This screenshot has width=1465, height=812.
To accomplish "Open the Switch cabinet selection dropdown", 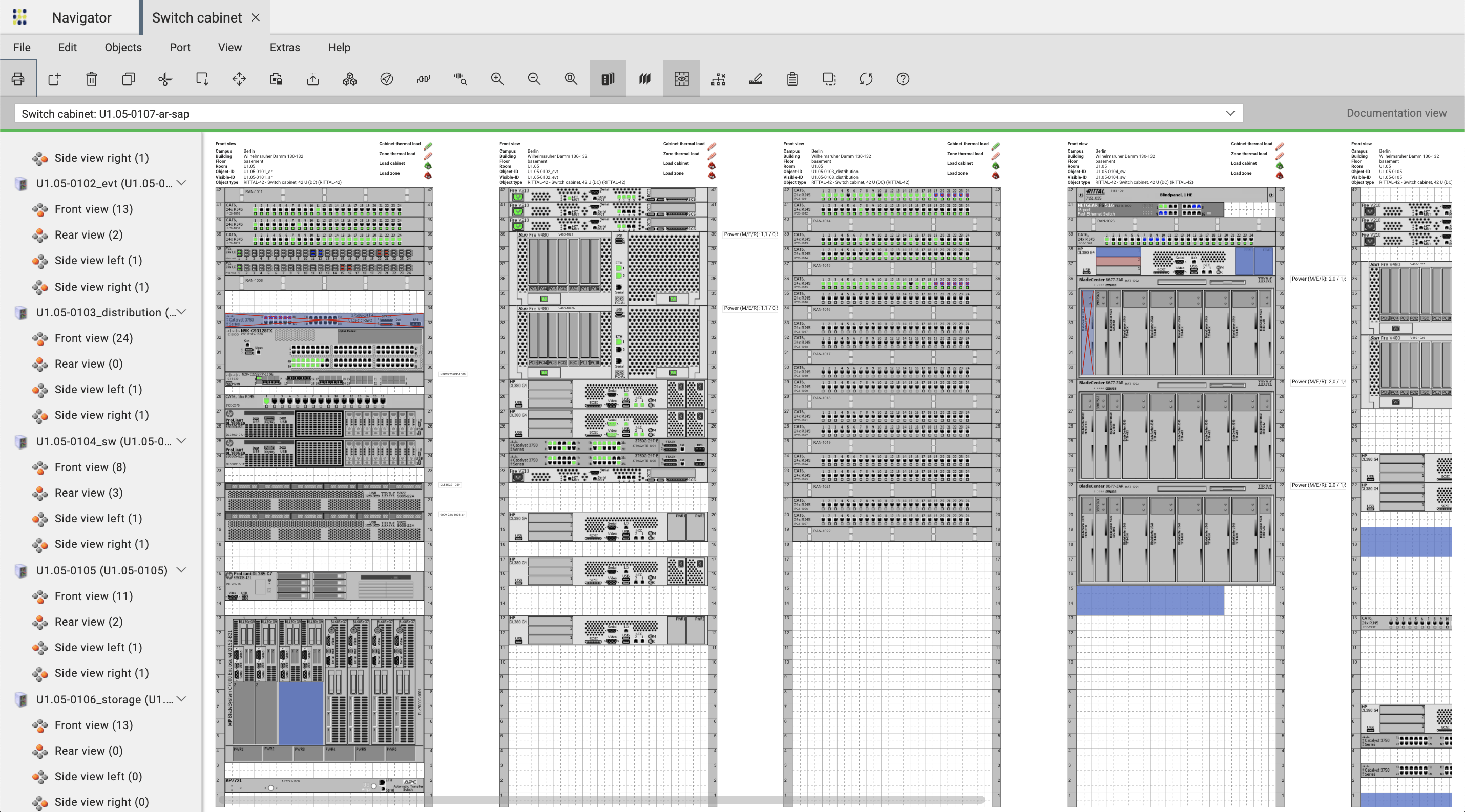I will coord(1229,113).
